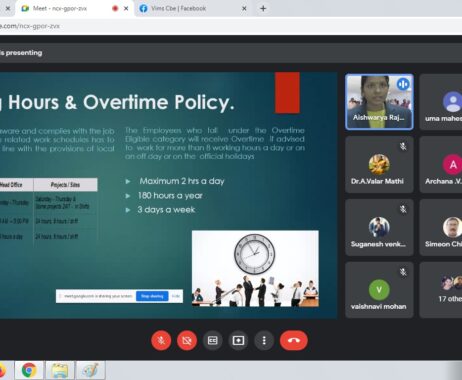462x380 pixels.
Task: Select Dr.A.Valar Mathi participant tile
Action: (x=379, y=164)
